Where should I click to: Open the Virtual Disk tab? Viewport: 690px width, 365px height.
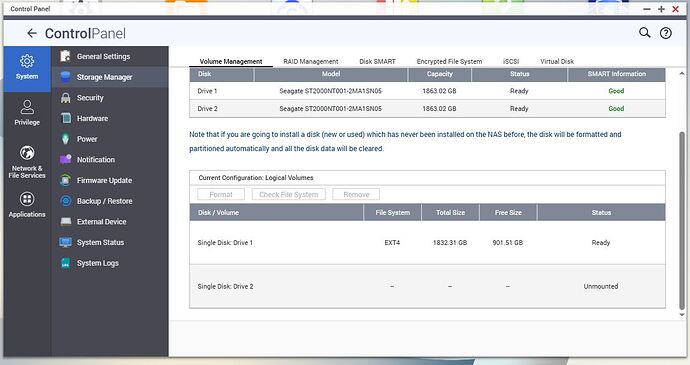tap(557, 61)
